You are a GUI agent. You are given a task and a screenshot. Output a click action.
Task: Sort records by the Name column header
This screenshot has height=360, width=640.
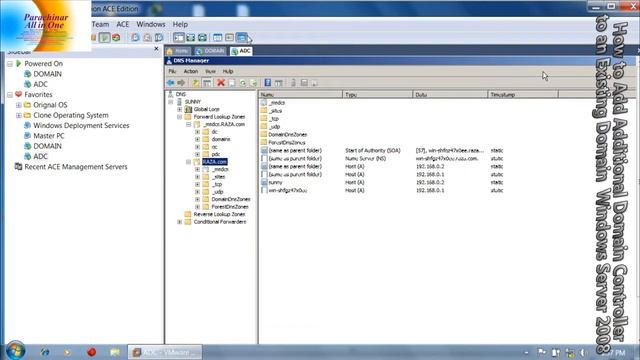[x=300, y=95]
